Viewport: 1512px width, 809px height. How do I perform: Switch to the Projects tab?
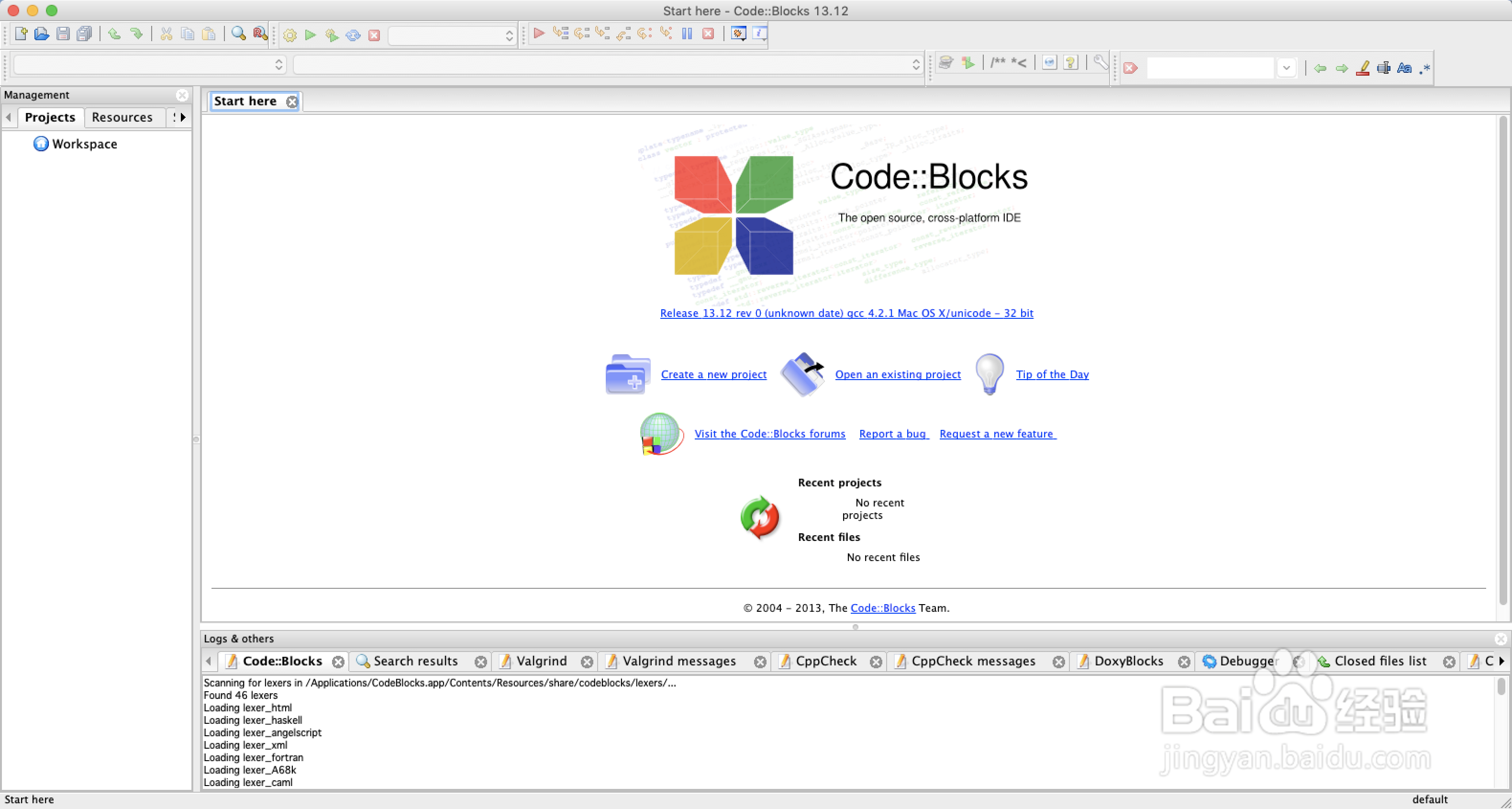click(x=50, y=117)
